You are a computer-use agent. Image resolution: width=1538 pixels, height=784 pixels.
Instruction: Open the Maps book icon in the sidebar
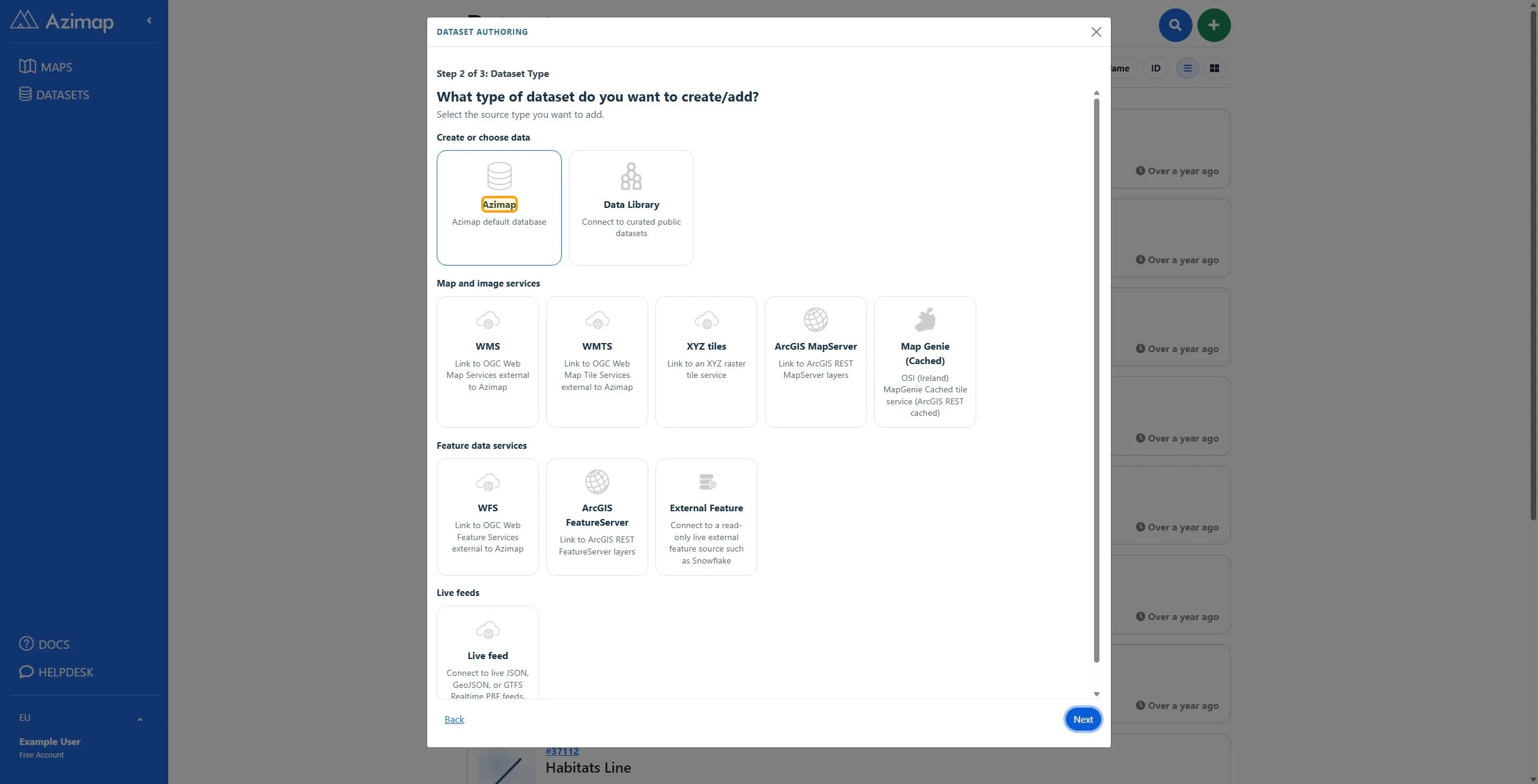pyautogui.click(x=27, y=67)
